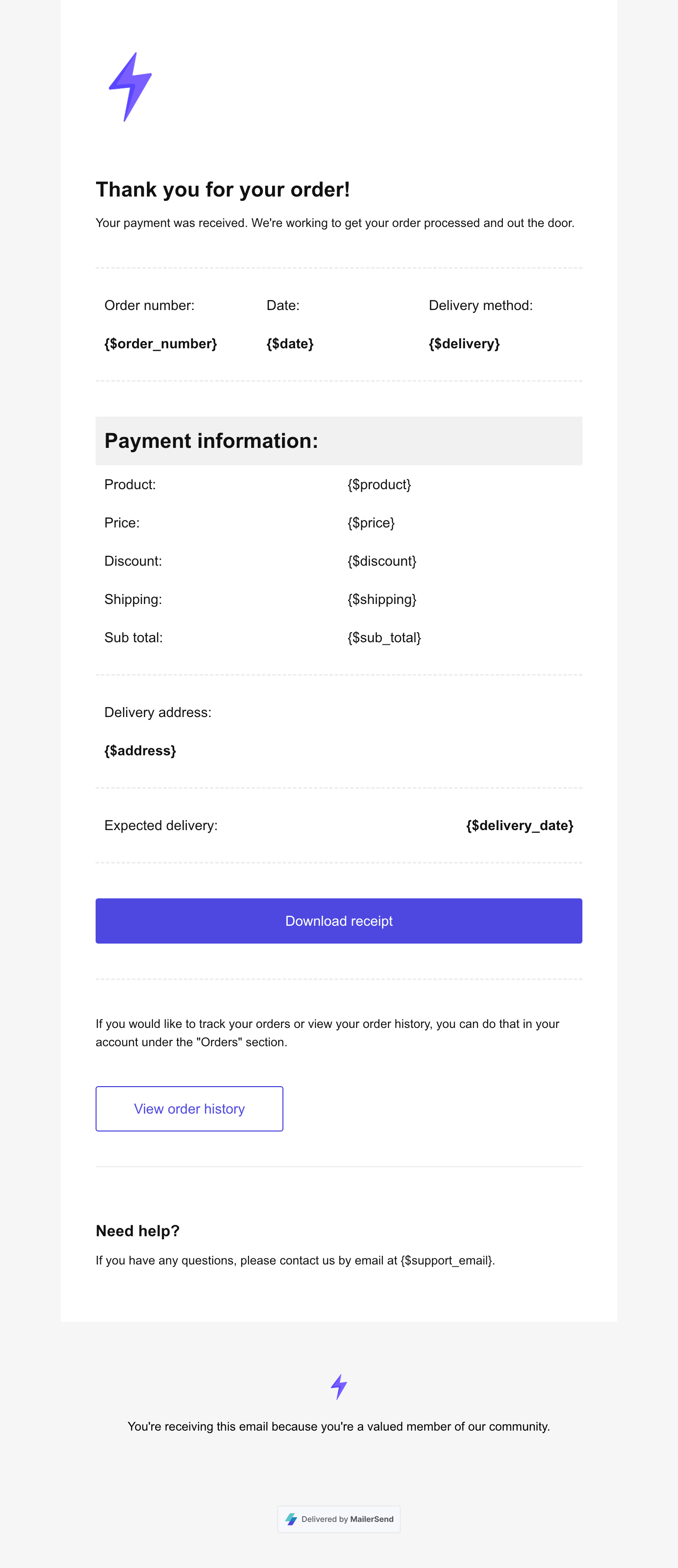Click the small lightning bolt footer logo
This screenshot has height=1568, width=678.
[339, 1387]
